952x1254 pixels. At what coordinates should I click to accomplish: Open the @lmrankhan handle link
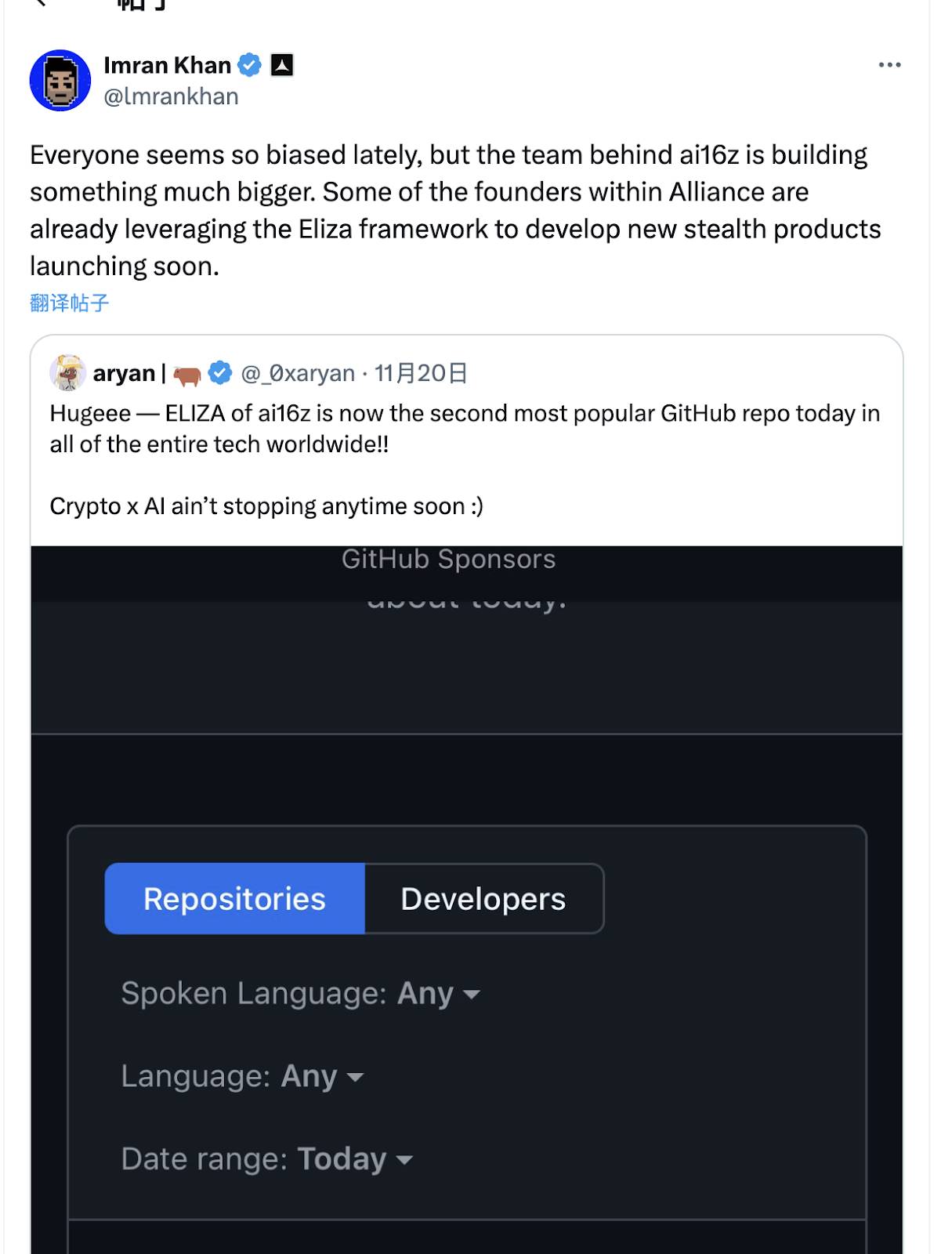(171, 96)
